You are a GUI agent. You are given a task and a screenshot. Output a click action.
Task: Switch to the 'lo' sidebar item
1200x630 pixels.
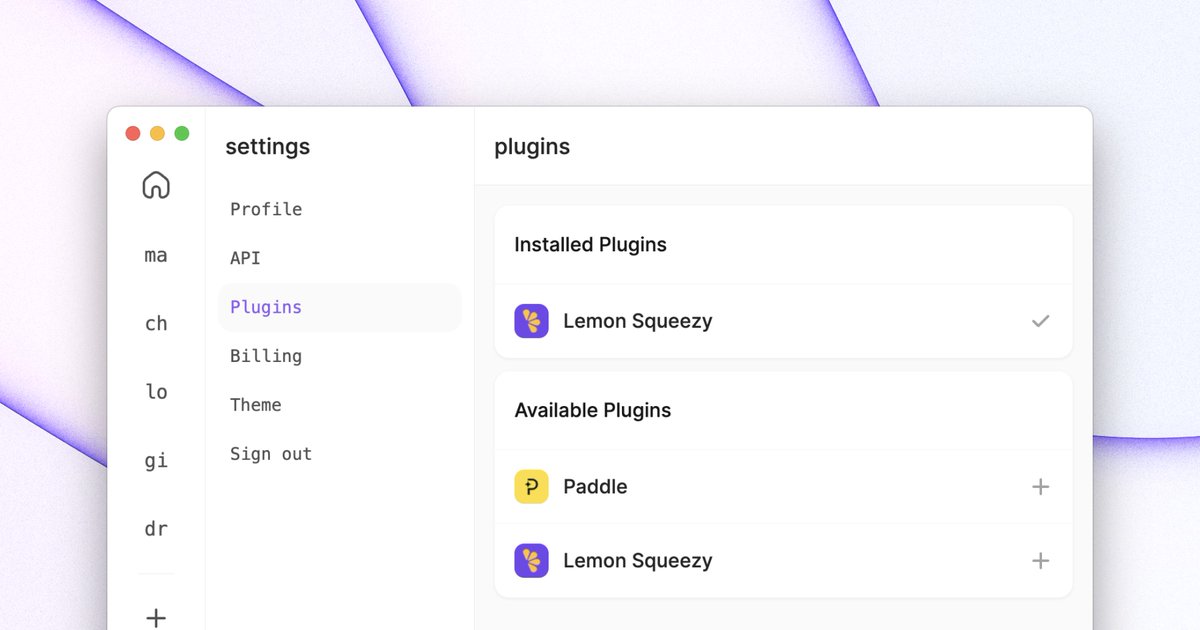coord(156,392)
